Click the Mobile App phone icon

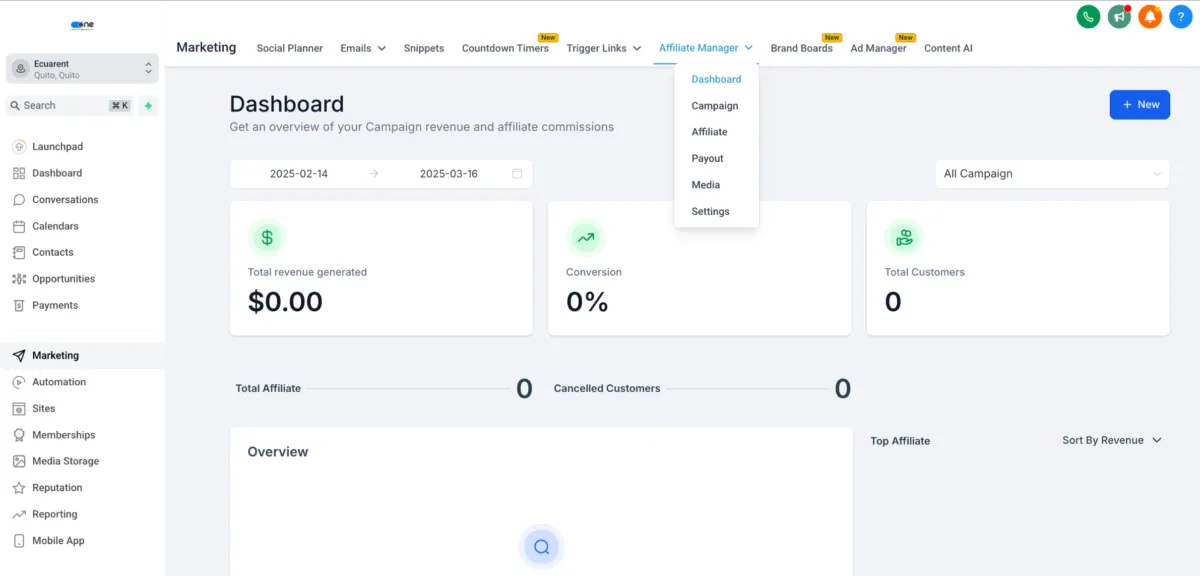pyautogui.click(x=19, y=541)
